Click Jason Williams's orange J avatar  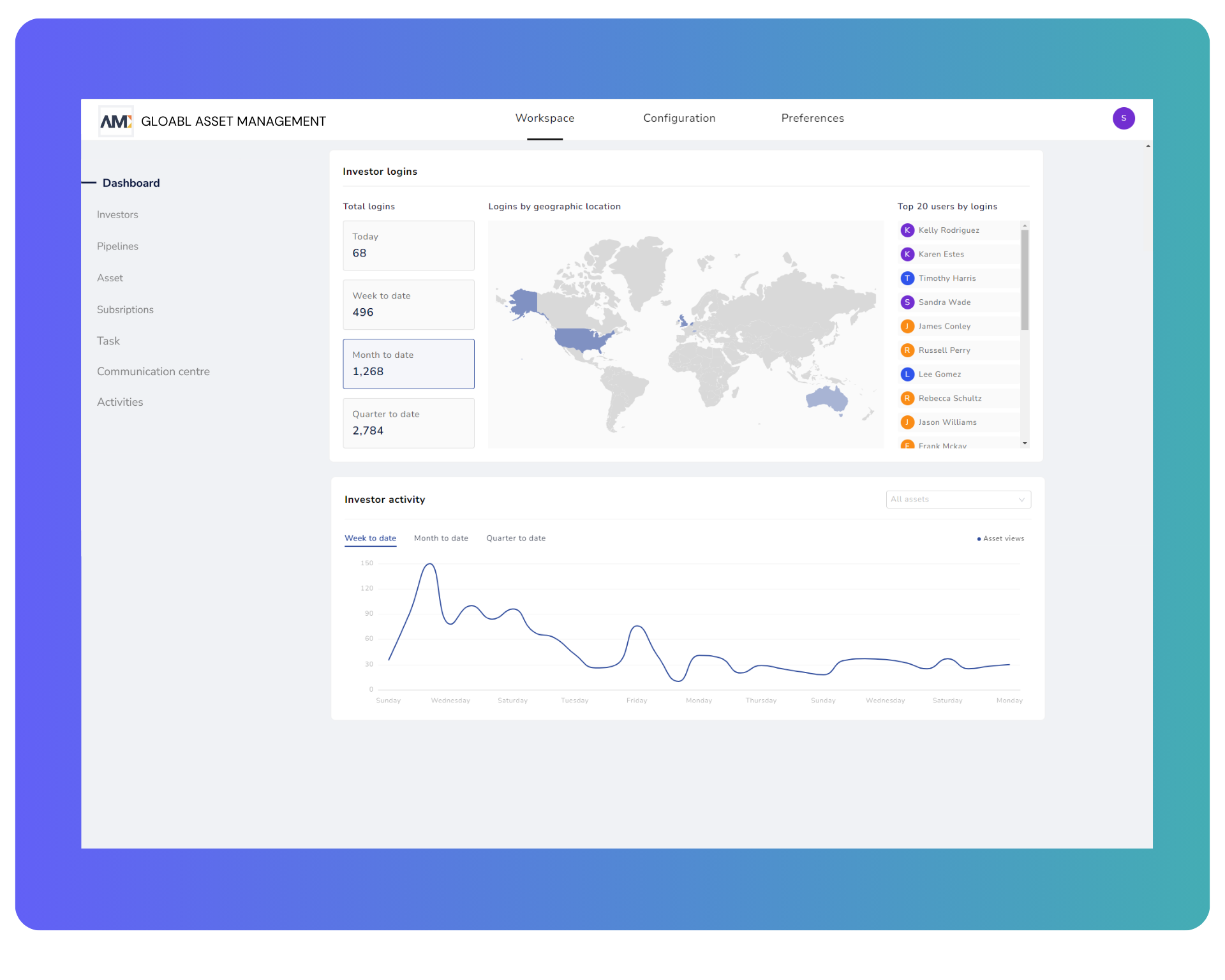[x=907, y=422]
